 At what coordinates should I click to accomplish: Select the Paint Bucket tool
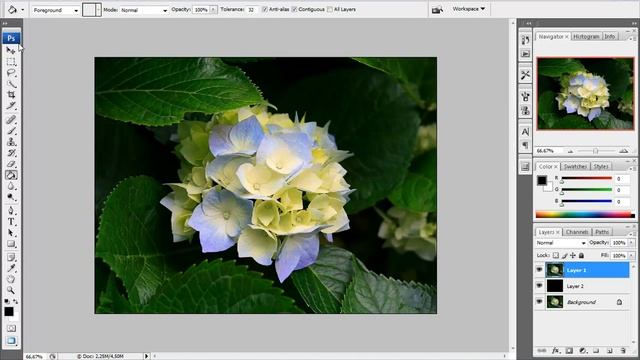pos(11,175)
